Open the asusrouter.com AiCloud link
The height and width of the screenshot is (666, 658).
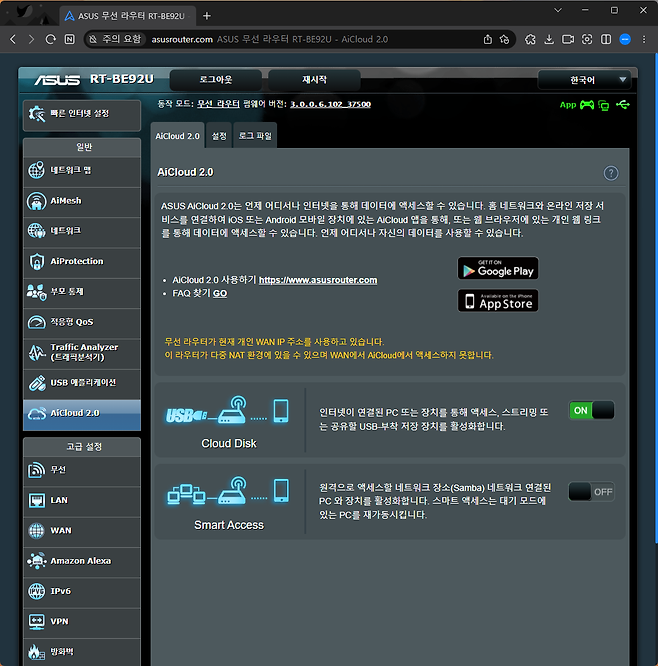317,280
